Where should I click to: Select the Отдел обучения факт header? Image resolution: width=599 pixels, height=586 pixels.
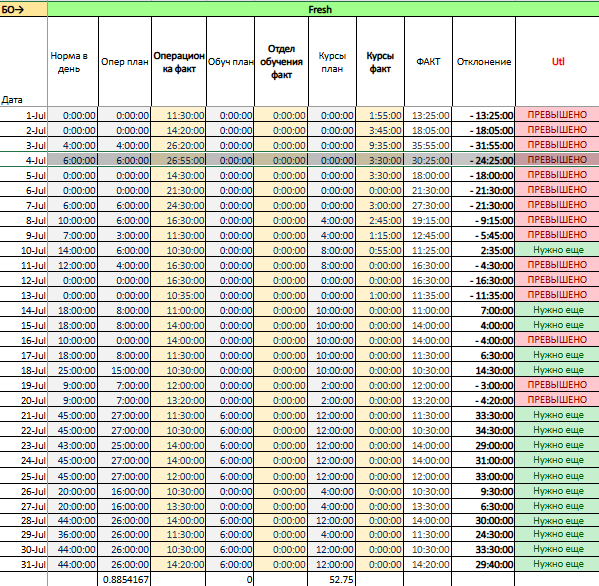281,62
